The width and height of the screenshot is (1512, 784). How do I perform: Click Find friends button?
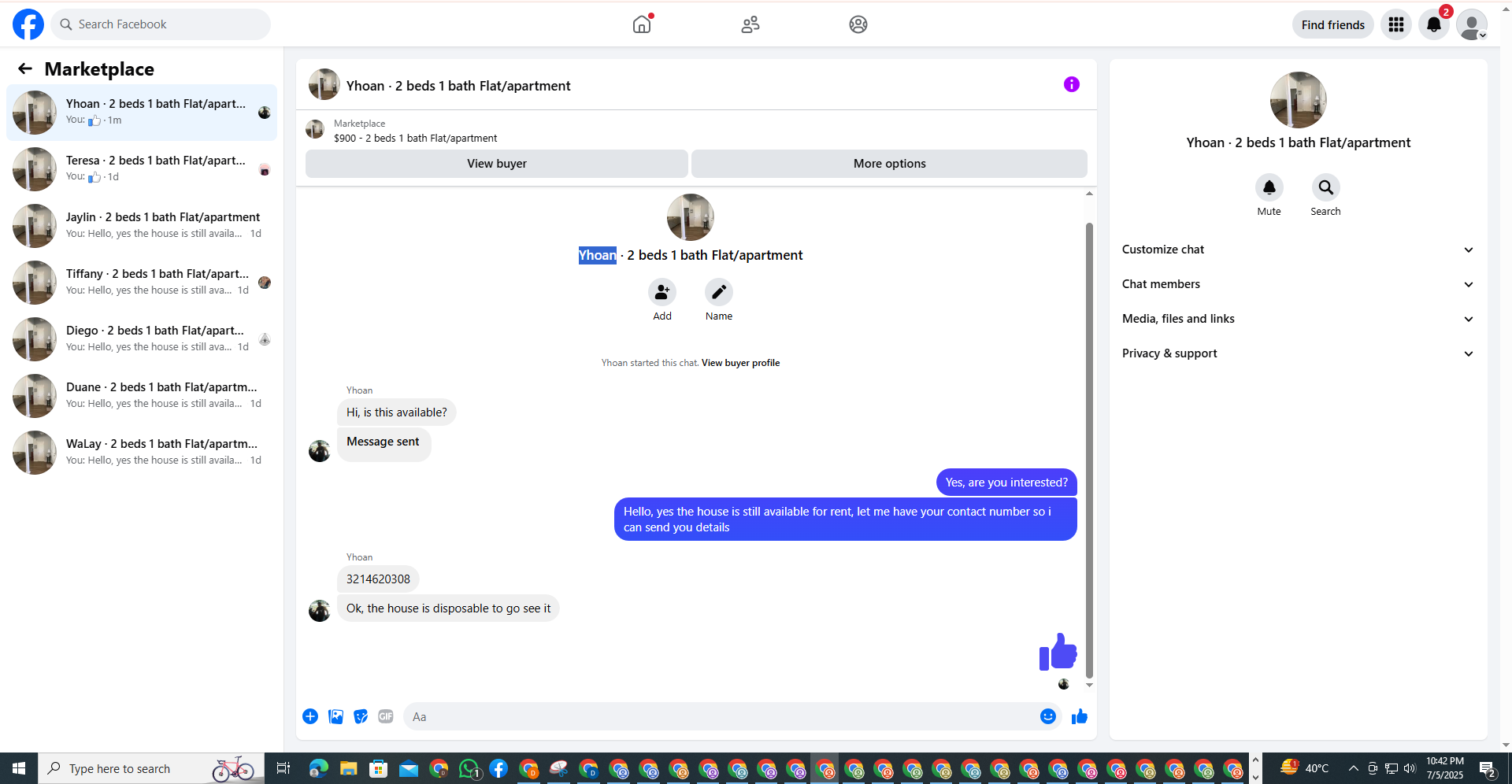(x=1332, y=24)
